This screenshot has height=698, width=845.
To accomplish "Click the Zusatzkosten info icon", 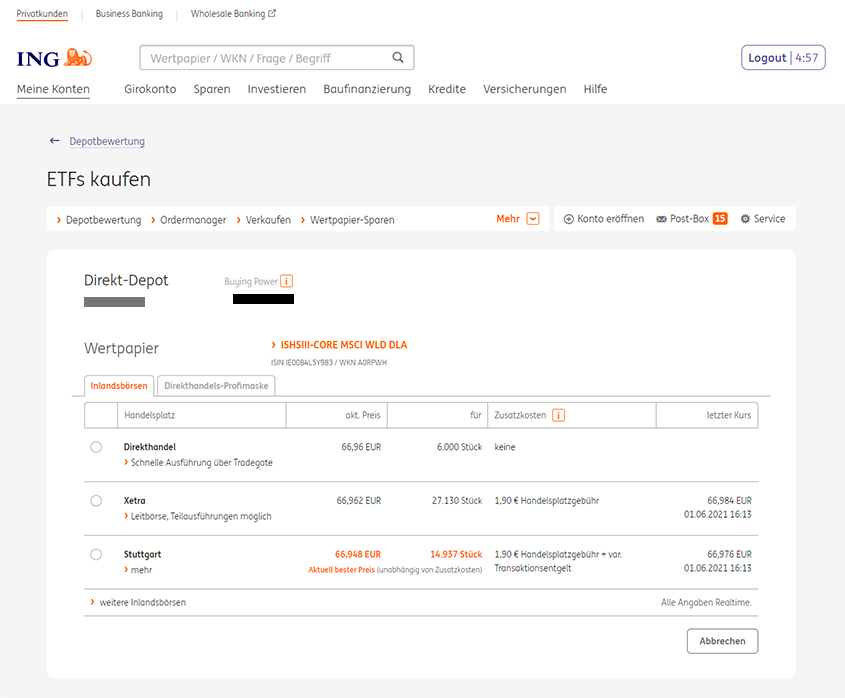I will [x=558, y=415].
